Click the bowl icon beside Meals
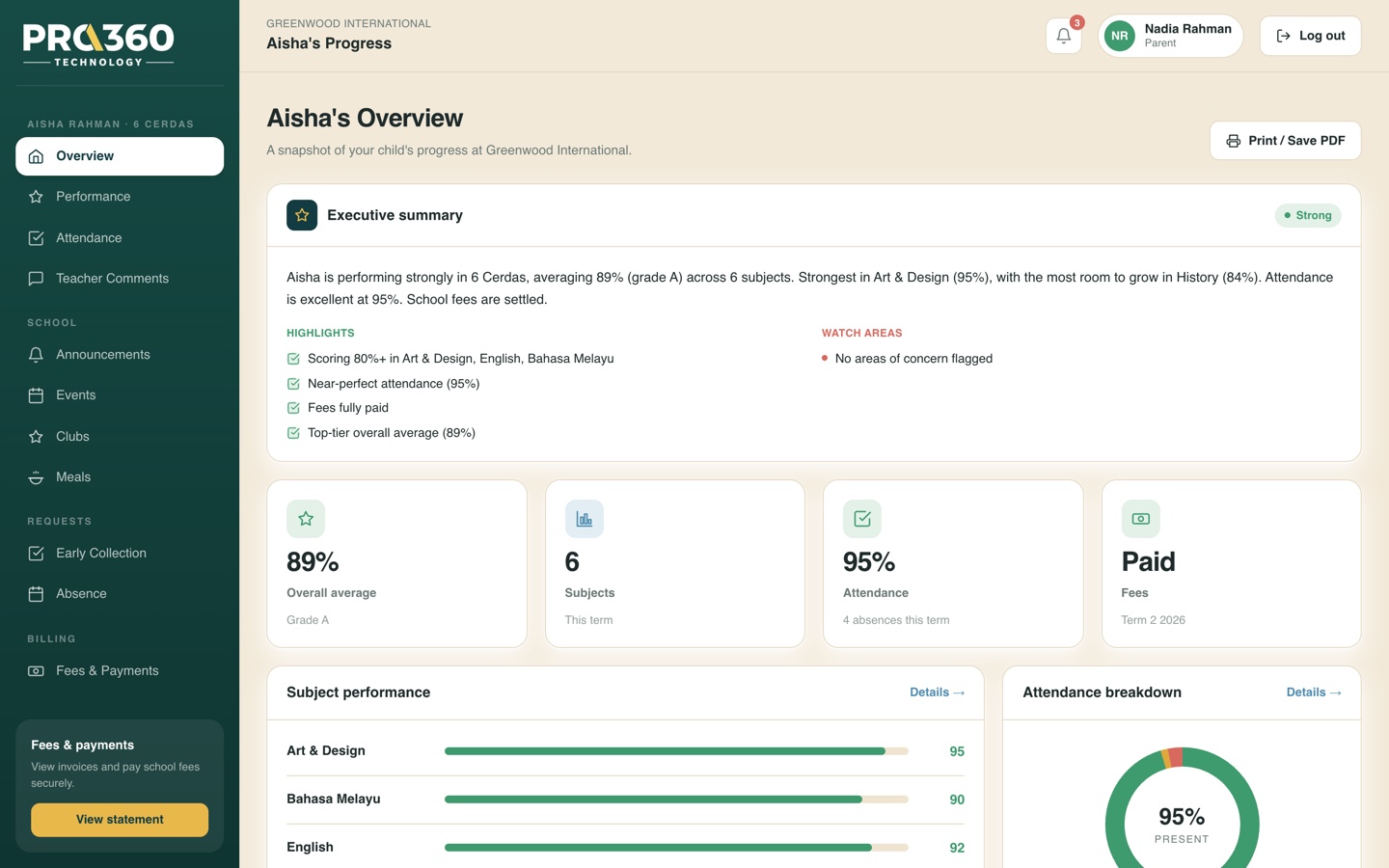The width and height of the screenshot is (1389, 868). [x=36, y=477]
